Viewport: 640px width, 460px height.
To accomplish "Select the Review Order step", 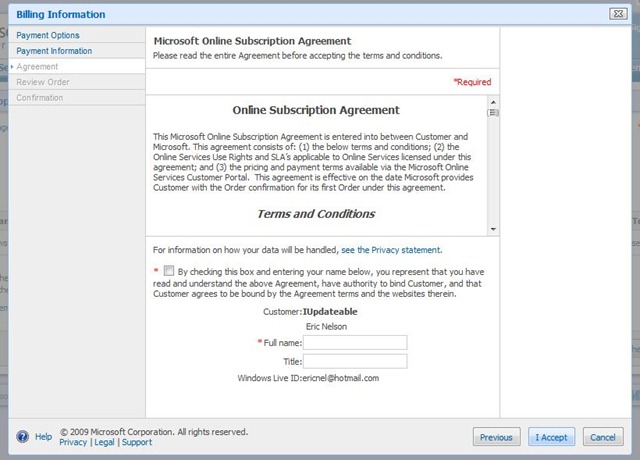I will tap(43, 82).
